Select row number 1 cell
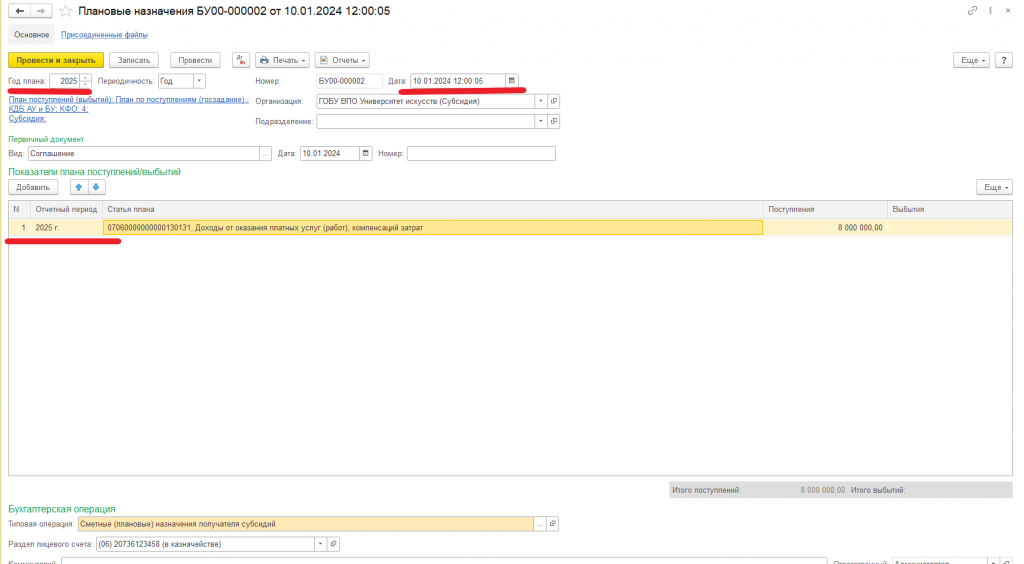This screenshot has height=564, width=1024. [x=20, y=228]
